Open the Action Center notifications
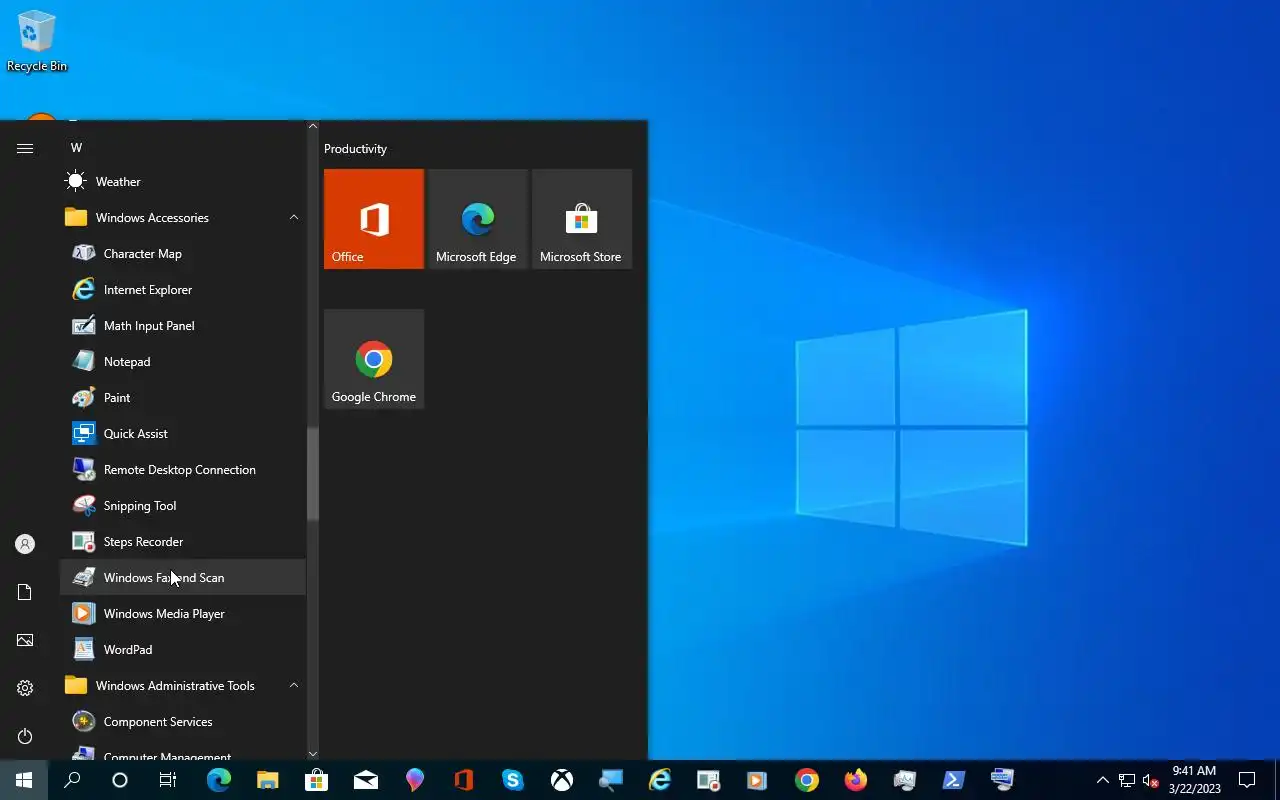 (1247, 780)
